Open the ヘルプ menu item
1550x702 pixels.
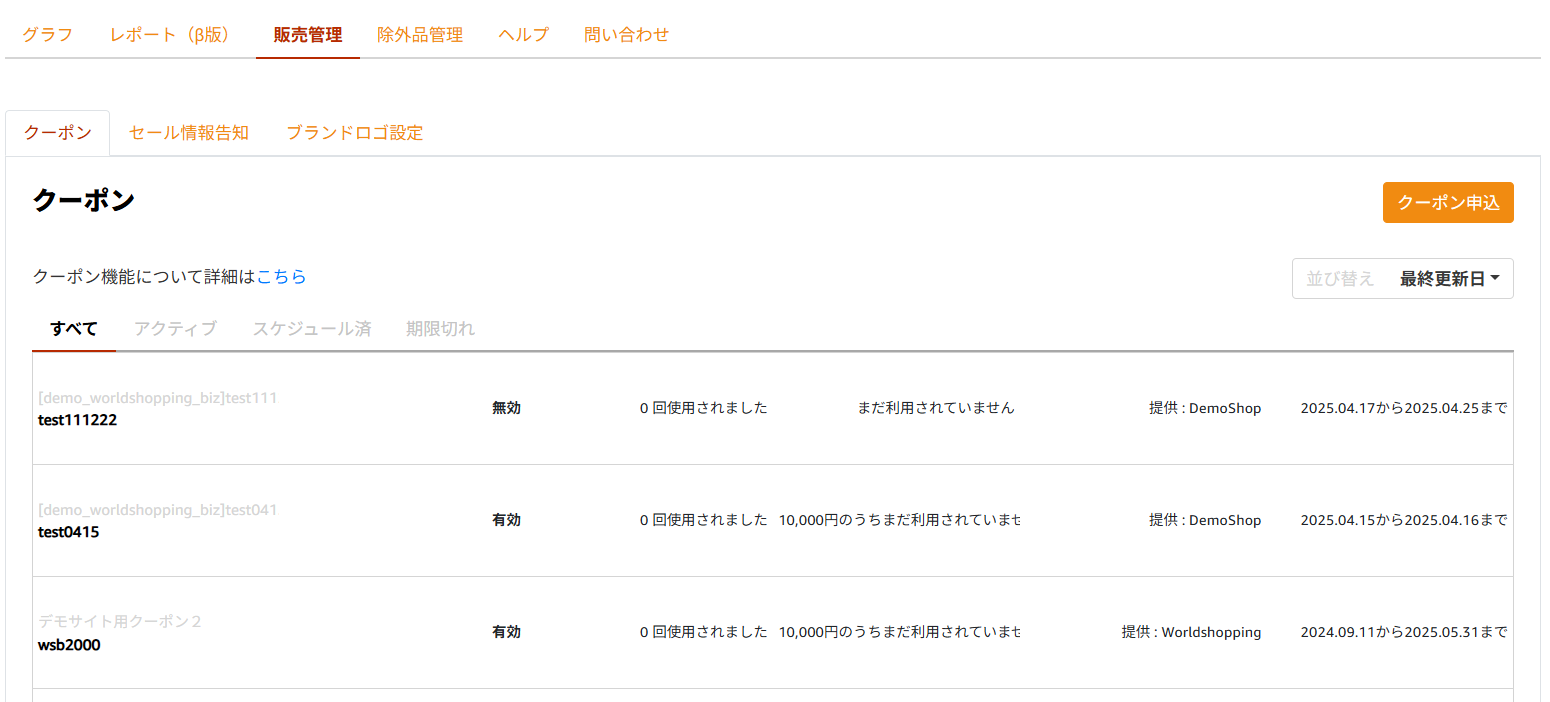pyautogui.click(x=524, y=35)
